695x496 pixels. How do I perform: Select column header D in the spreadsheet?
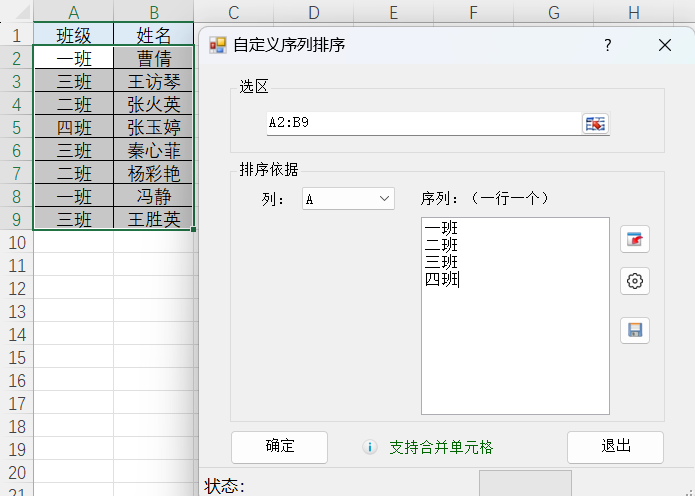point(314,12)
